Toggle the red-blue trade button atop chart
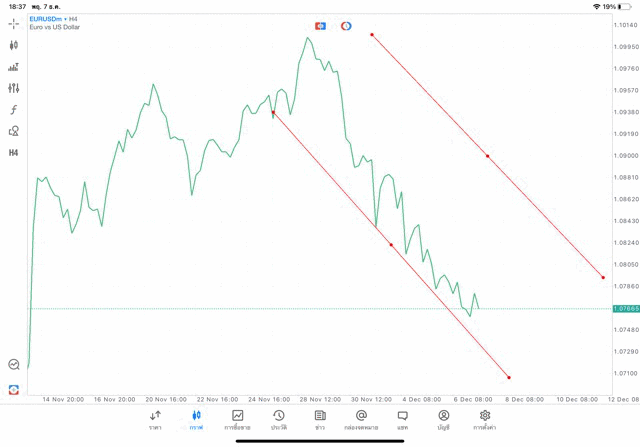640x447 pixels. click(x=319, y=25)
